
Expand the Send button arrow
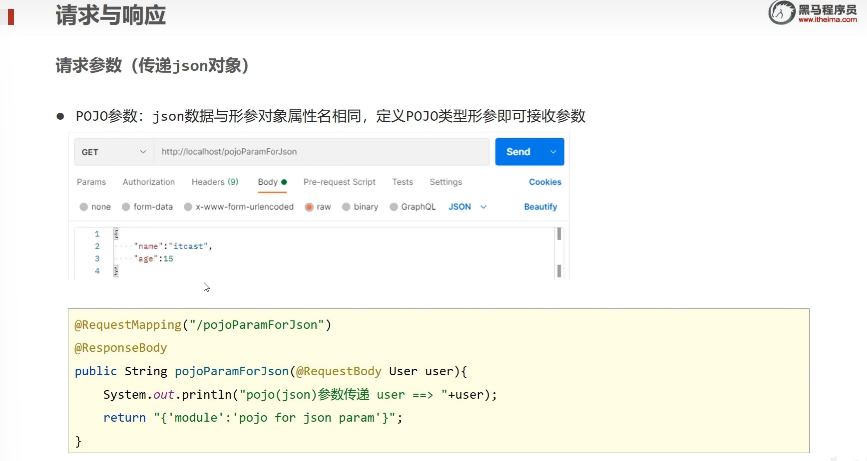tap(553, 152)
